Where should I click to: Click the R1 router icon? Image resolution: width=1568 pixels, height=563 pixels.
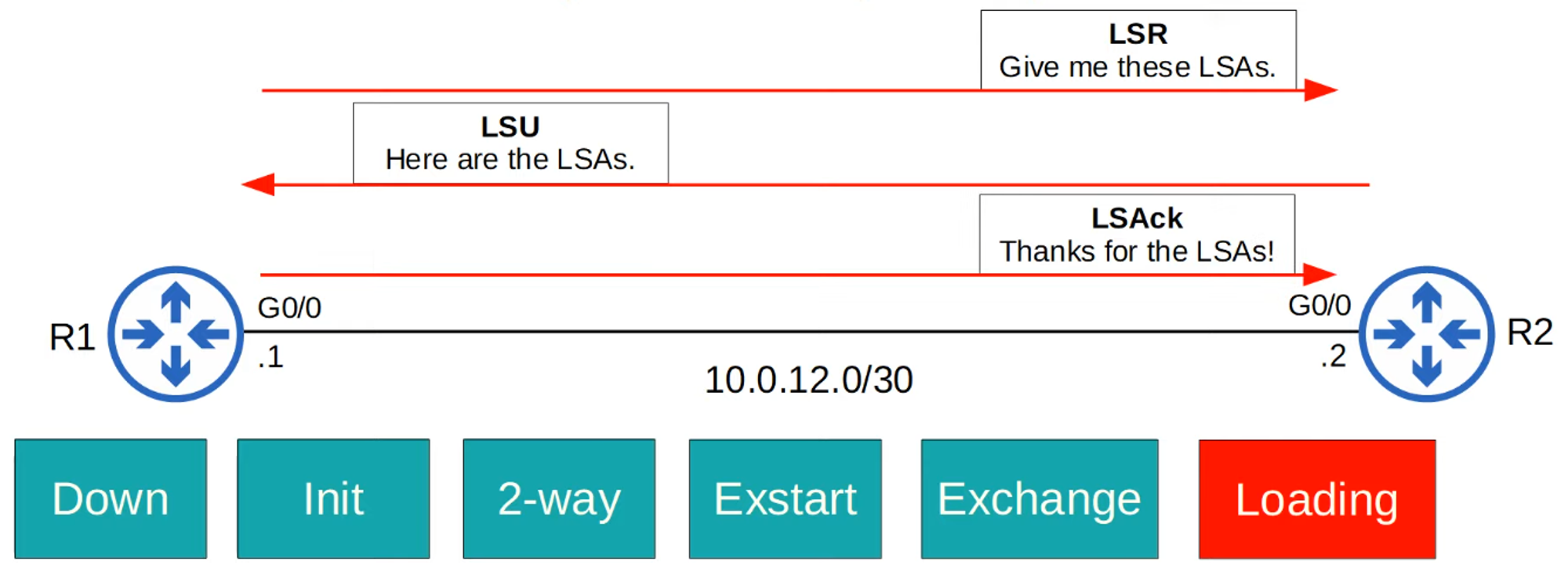click(176, 334)
